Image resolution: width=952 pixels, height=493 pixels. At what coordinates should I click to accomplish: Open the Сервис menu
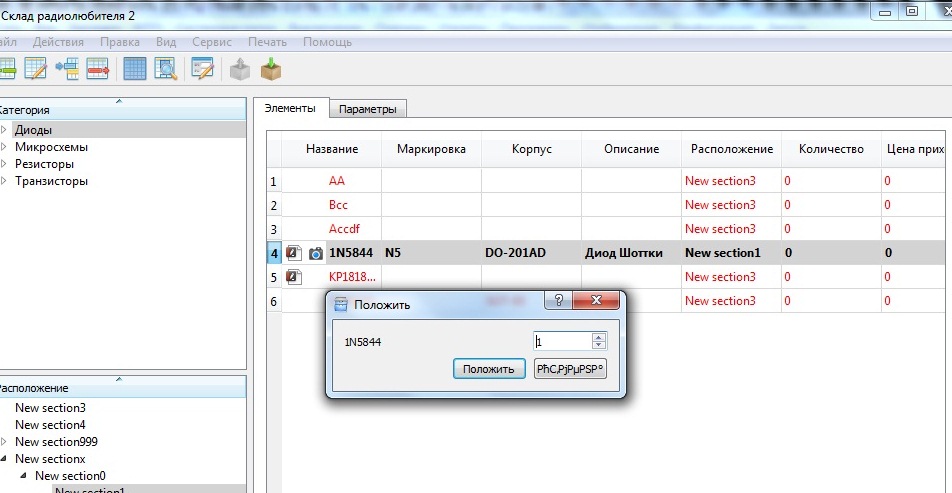212,42
